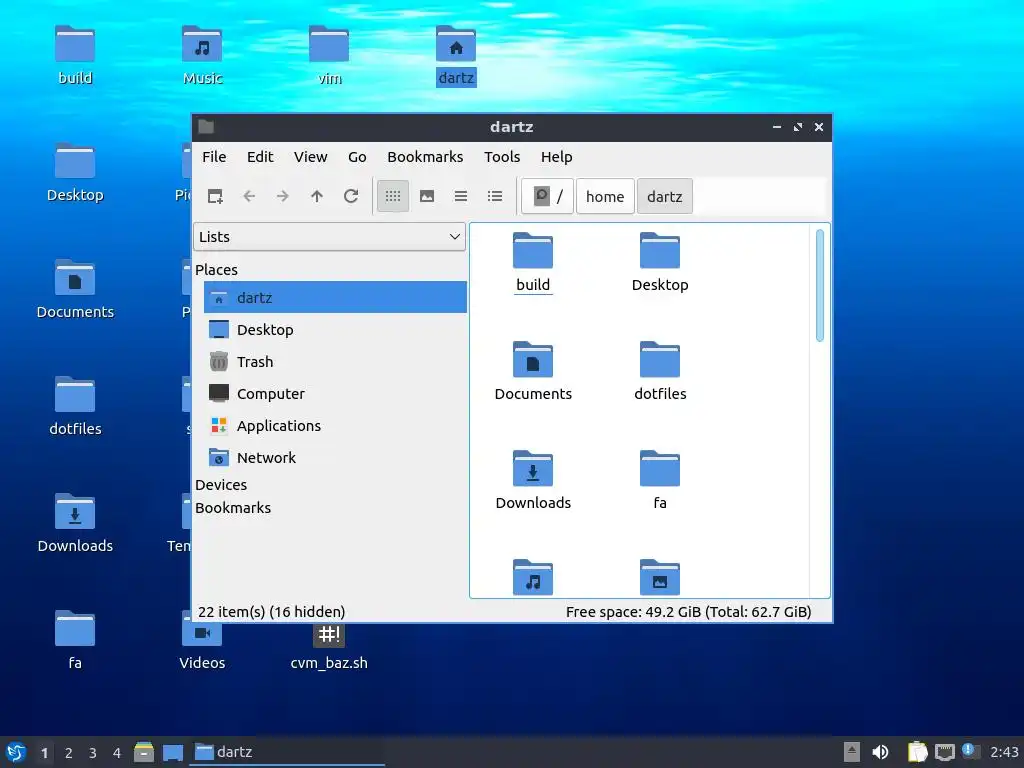Image resolution: width=1024 pixels, height=768 pixels.
Task: Click the Downloads folder on the desktop
Action: tap(75, 524)
